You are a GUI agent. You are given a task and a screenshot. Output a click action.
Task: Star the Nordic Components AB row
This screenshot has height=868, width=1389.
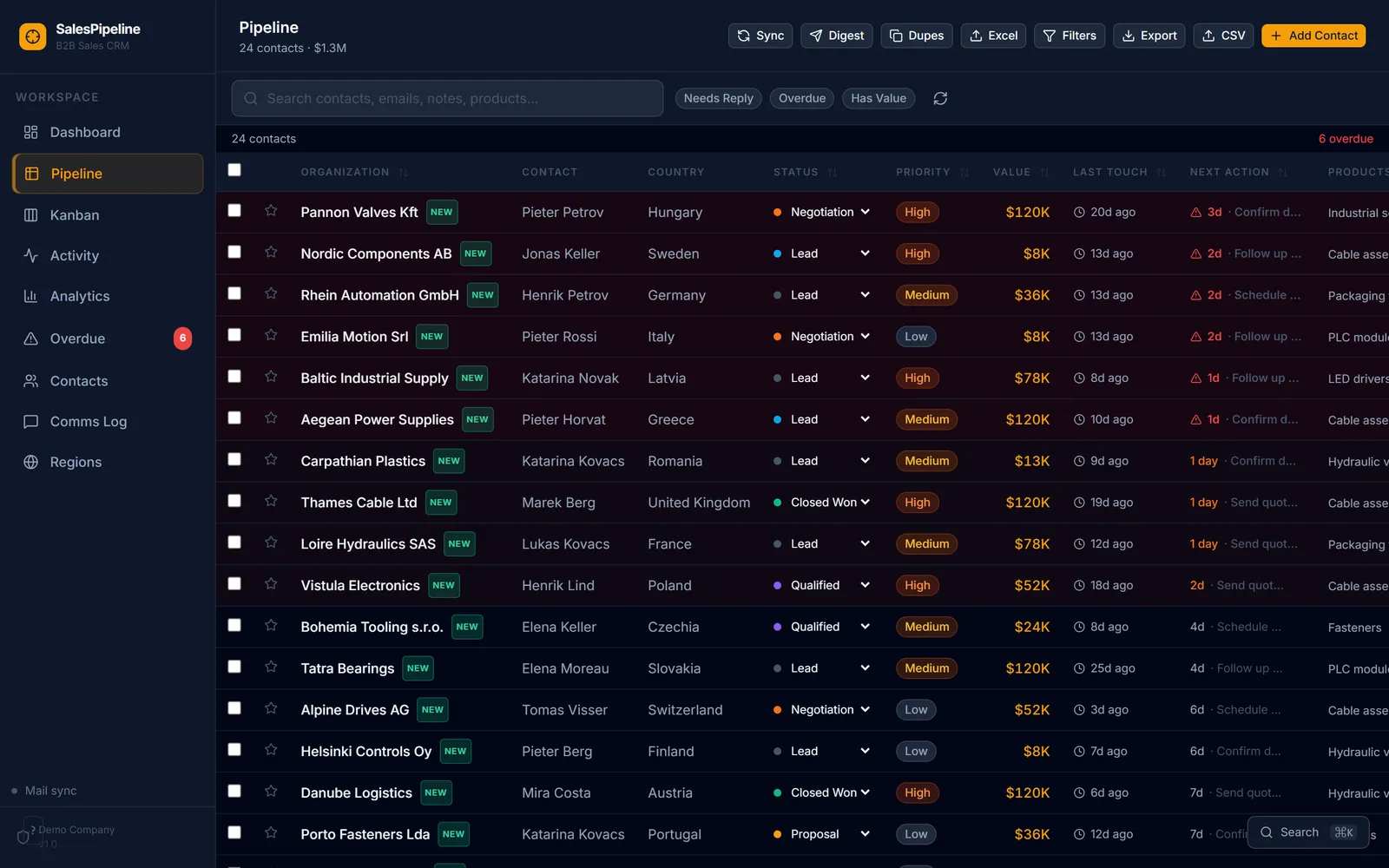coord(271,253)
